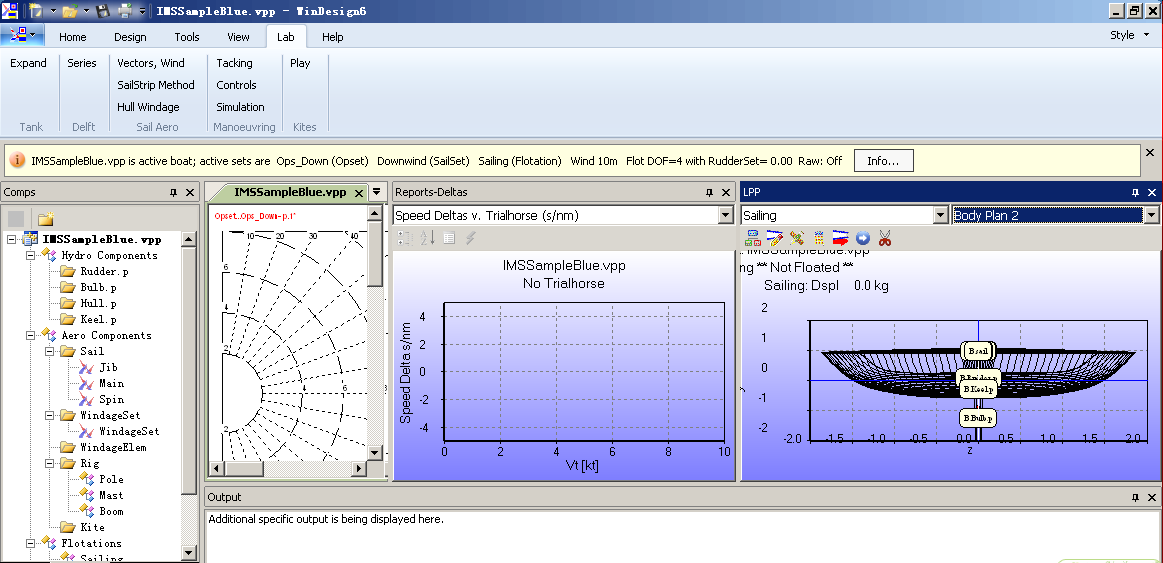Click Tacking in Manoeuvring group

pos(234,63)
